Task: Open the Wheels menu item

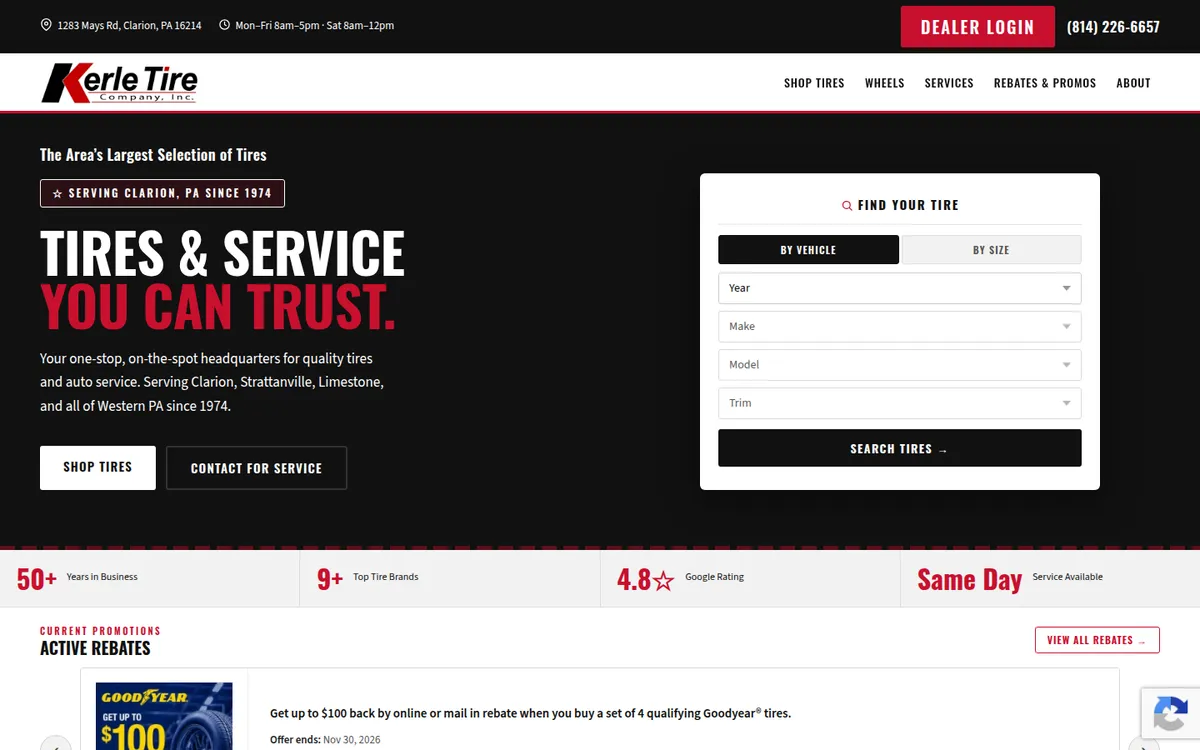Action: [884, 83]
